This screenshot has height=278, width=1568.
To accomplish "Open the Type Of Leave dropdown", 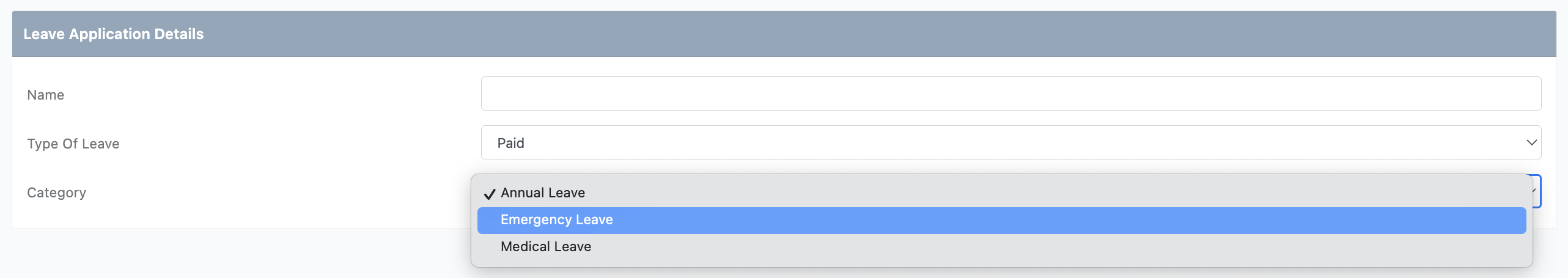I will coord(1011,142).
